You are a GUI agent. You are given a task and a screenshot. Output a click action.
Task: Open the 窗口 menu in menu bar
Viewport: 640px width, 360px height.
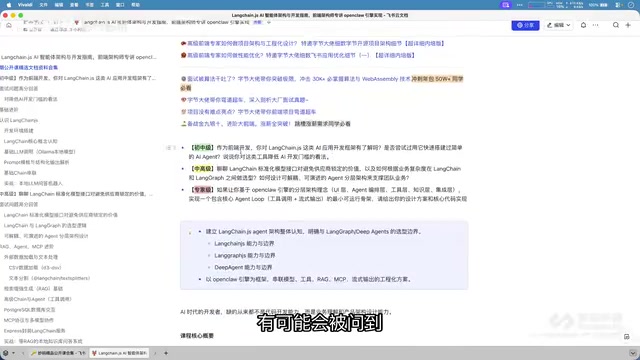[x=120, y=5]
